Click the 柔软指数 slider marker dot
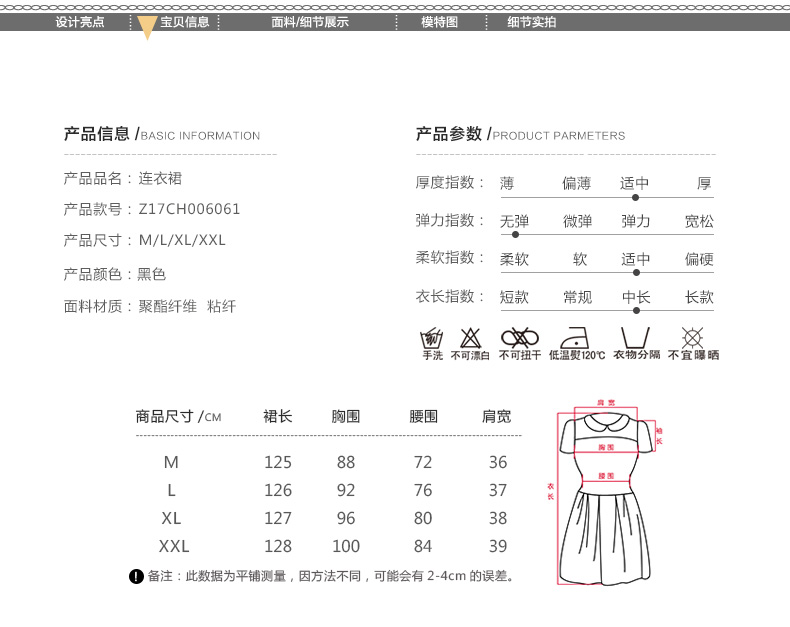 pos(636,273)
